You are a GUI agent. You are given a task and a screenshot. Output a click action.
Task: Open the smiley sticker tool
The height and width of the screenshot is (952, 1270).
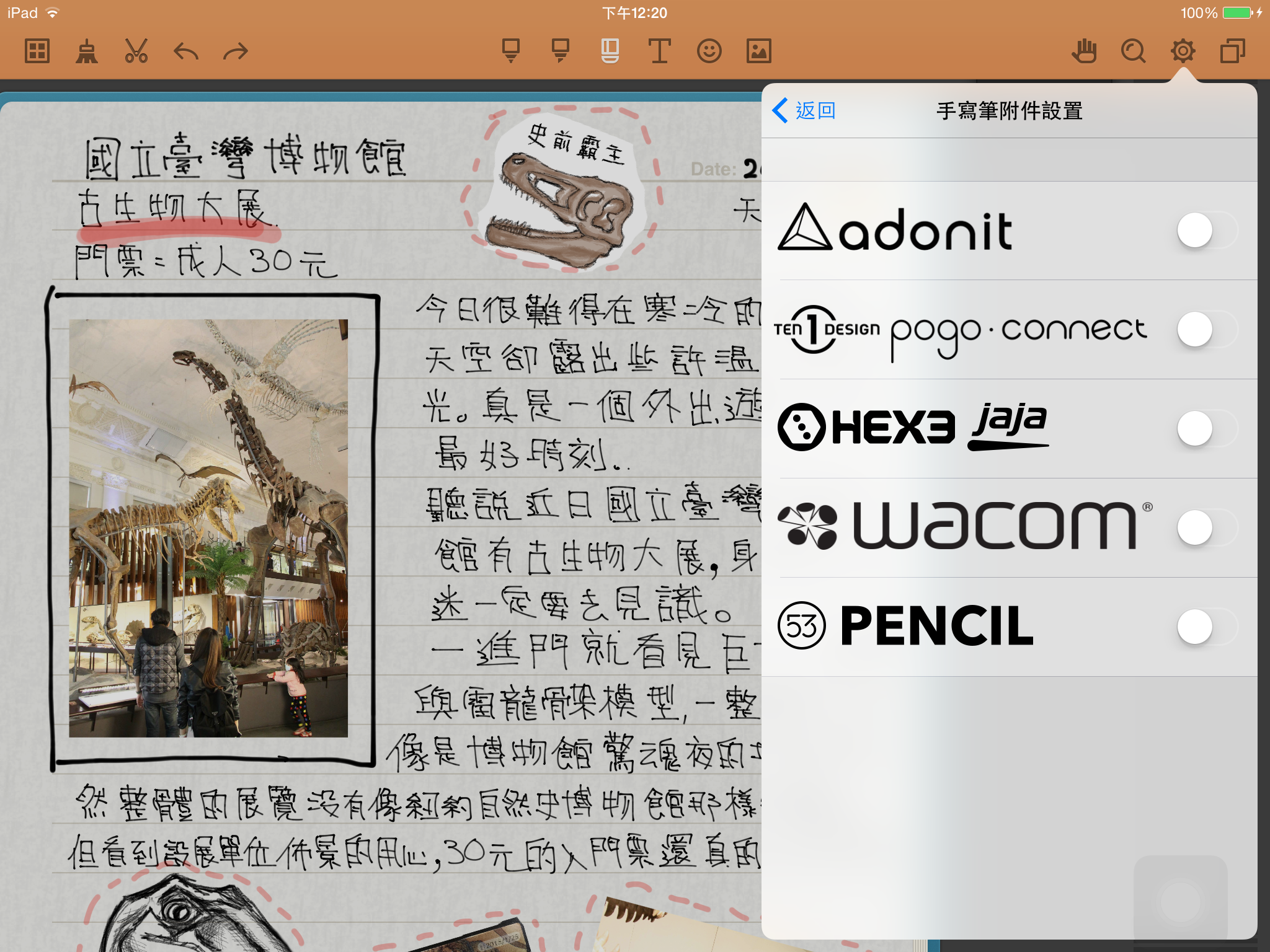click(709, 51)
